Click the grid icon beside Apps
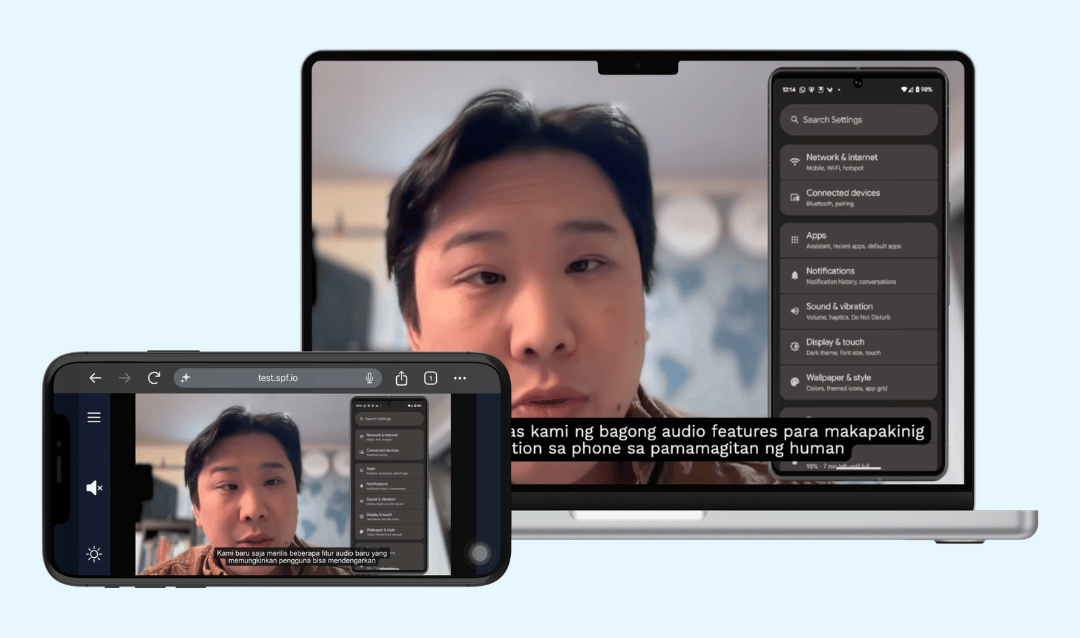1080x638 pixels. (x=794, y=240)
